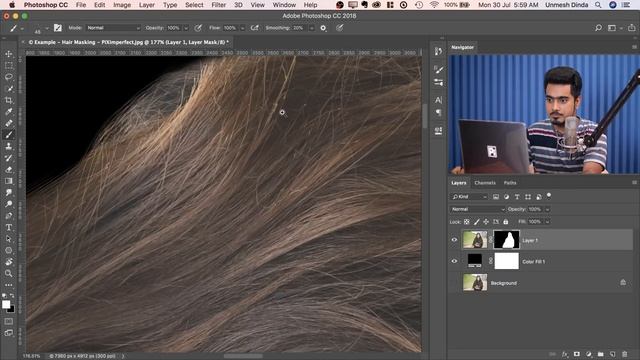
Task: Open the Image menu
Action: point(122,5)
